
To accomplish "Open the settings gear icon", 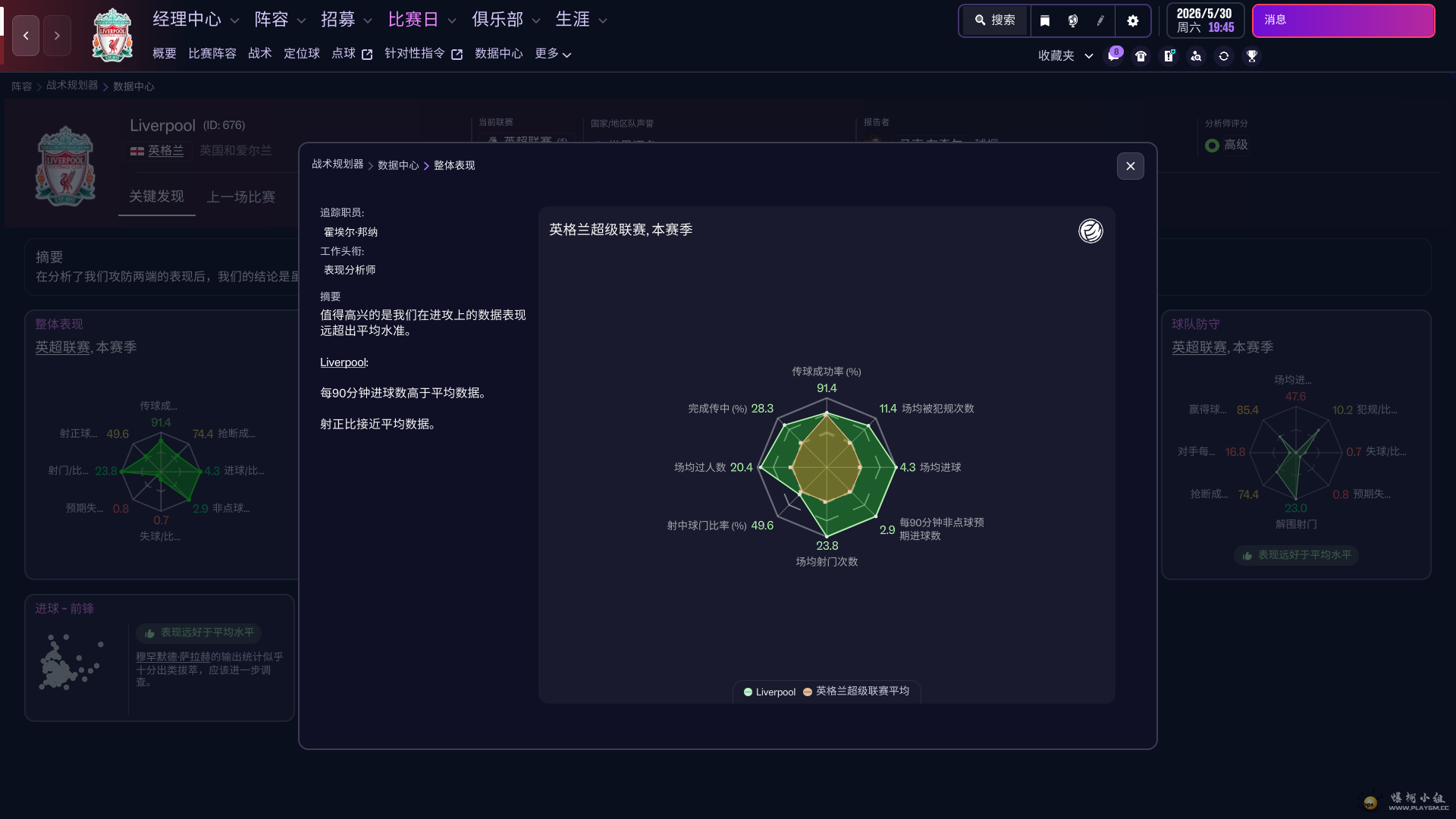I will [x=1133, y=20].
